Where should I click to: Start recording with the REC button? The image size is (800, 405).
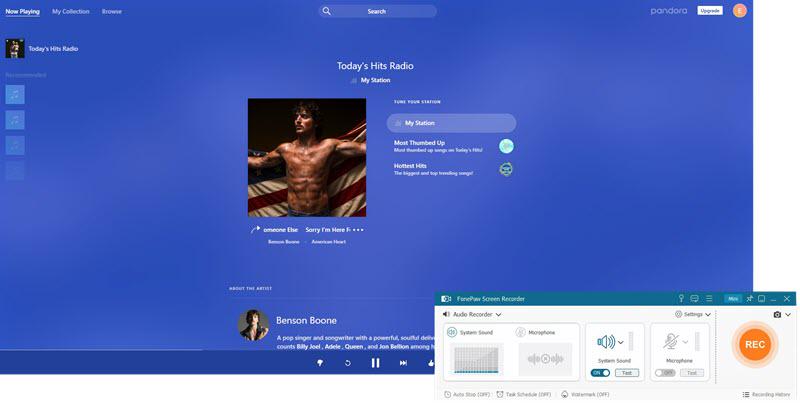pos(755,344)
